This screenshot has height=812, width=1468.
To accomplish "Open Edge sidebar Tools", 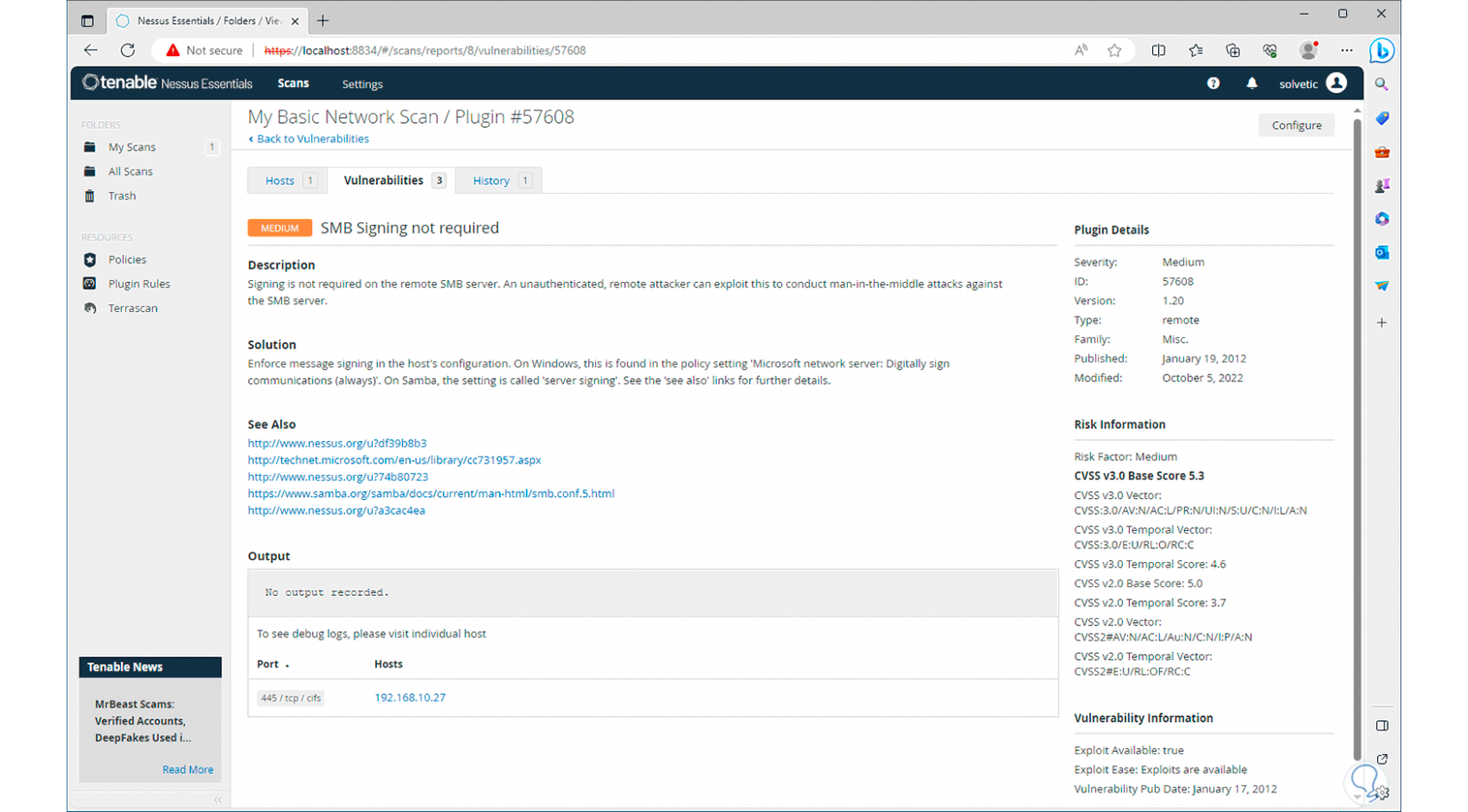I will (x=1382, y=152).
